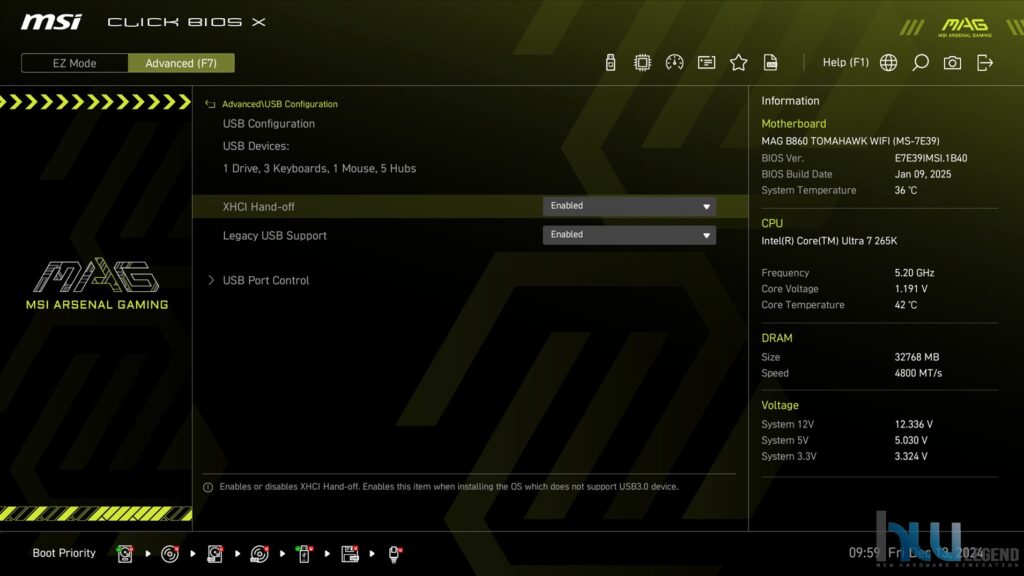Click BIOS version value E7E39IMSI.1B40
This screenshot has height=576, width=1024.
931,158
